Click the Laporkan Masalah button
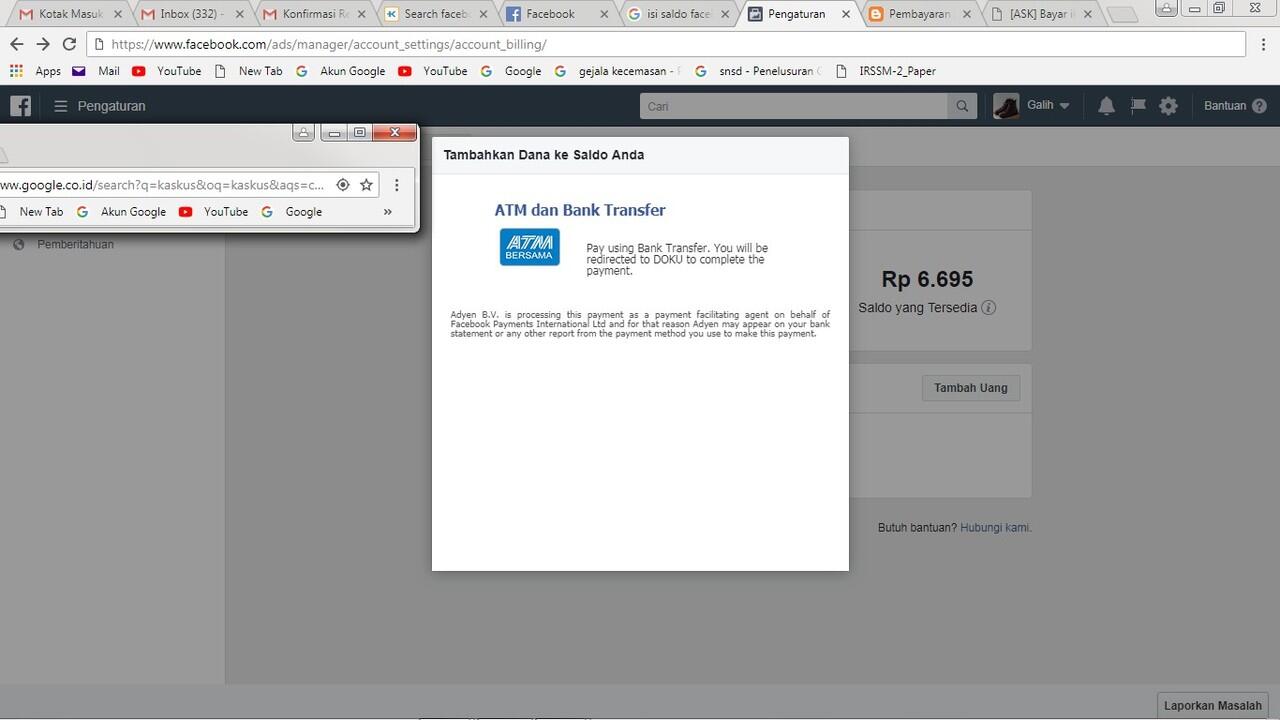The image size is (1280, 720). [1213, 706]
